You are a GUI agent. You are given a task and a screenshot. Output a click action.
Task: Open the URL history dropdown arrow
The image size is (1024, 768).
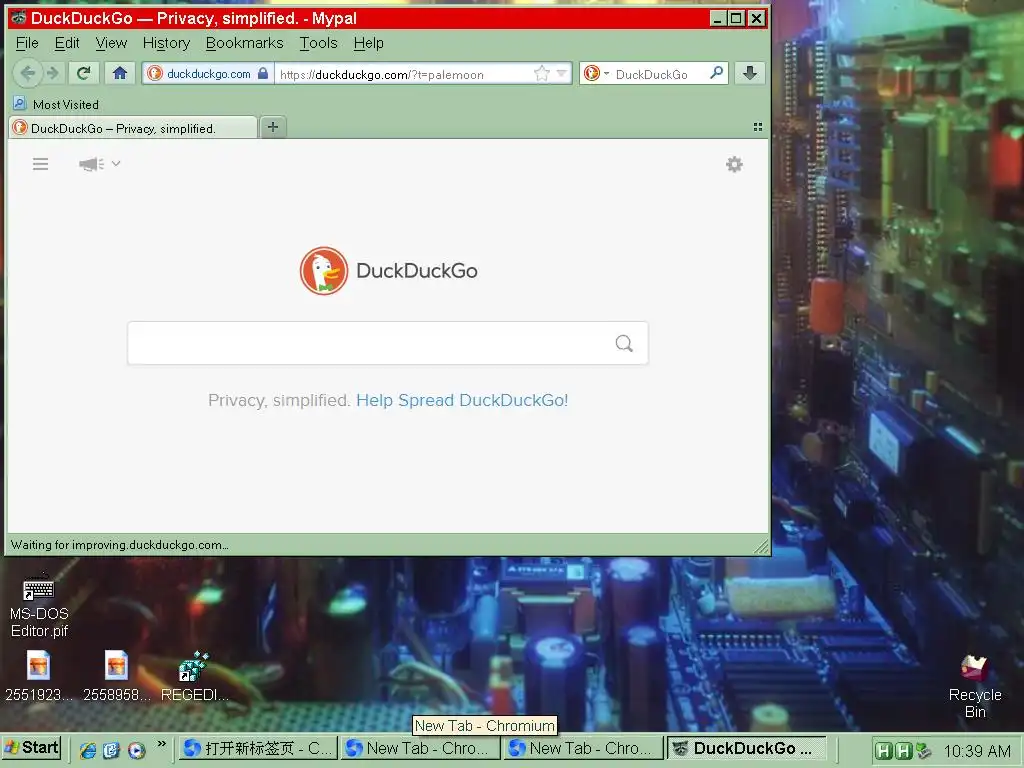pos(562,74)
